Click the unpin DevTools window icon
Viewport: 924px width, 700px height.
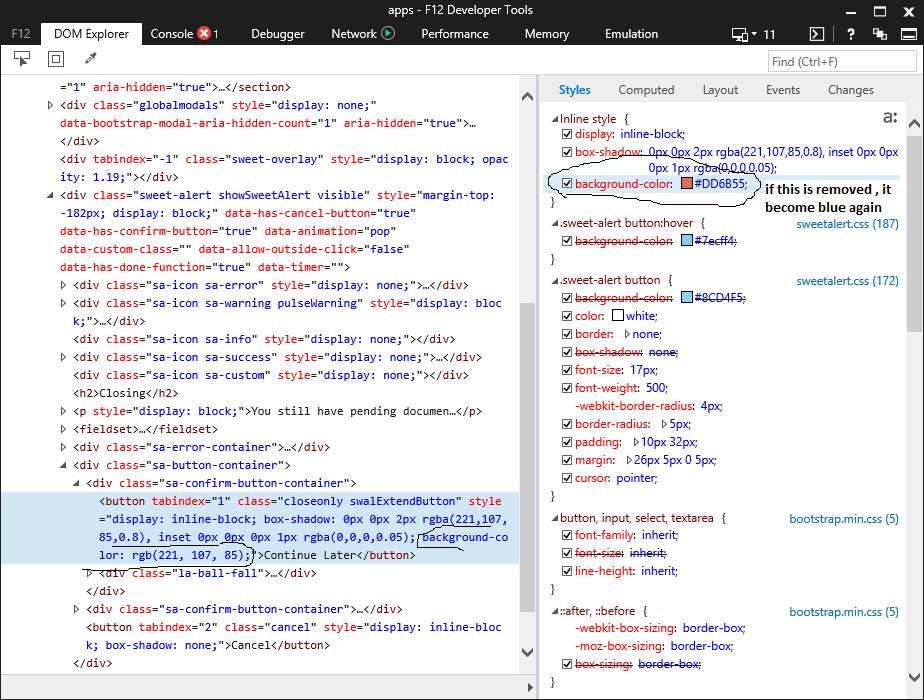click(881, 33)
